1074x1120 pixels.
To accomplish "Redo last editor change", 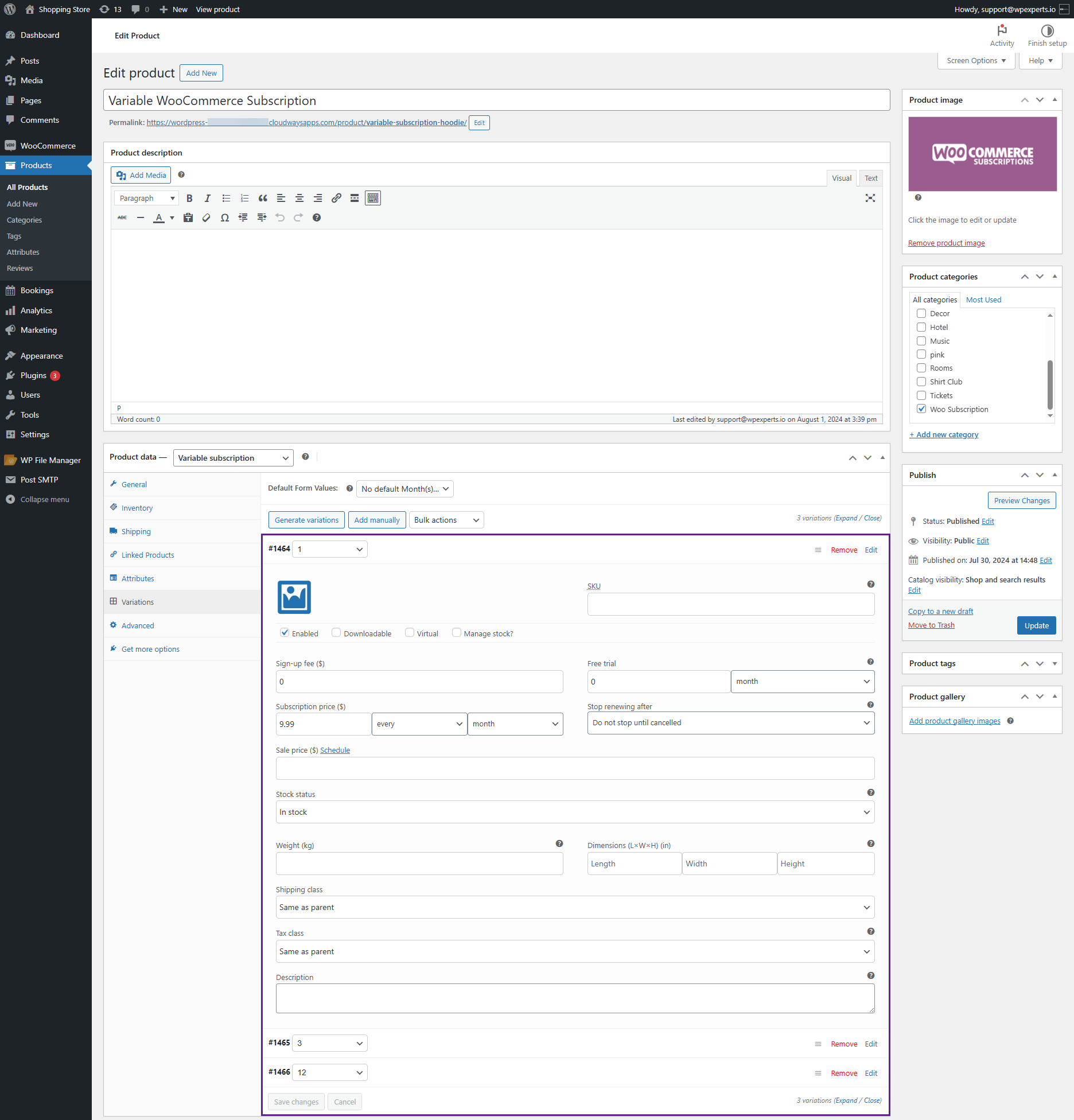I will pyautogui.click(x=298, y=217).
